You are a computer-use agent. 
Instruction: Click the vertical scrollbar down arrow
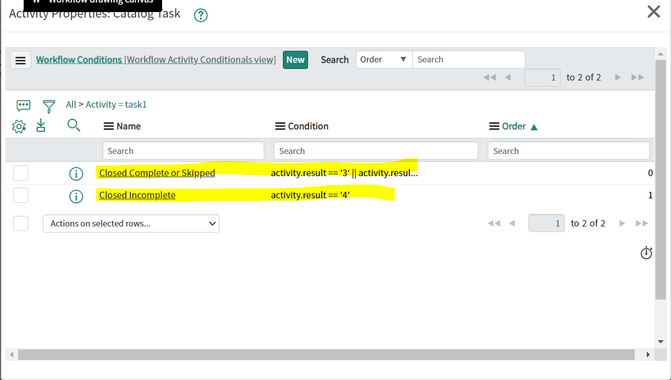point(661,341)
